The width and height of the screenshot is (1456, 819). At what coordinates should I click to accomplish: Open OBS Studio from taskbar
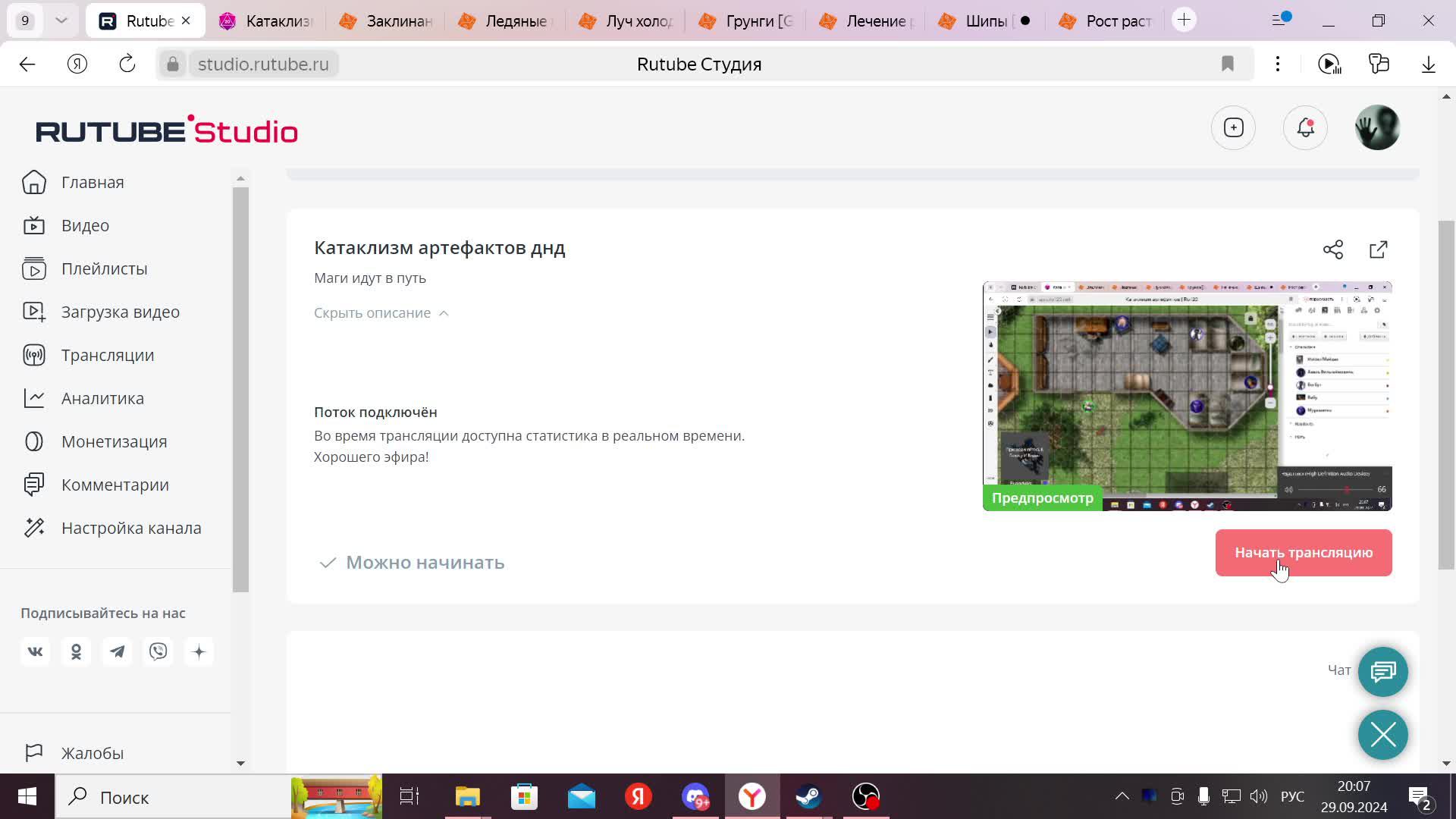(x=865, y=796)
